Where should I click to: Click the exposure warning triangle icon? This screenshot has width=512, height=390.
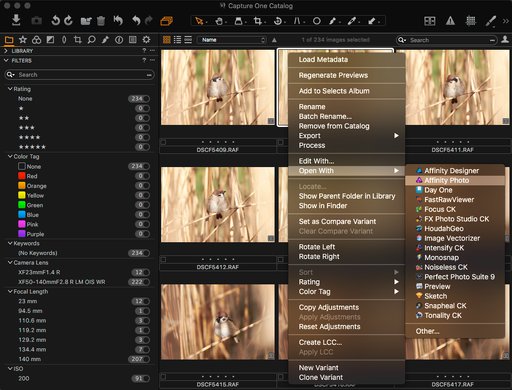click(x=450, y=21)
